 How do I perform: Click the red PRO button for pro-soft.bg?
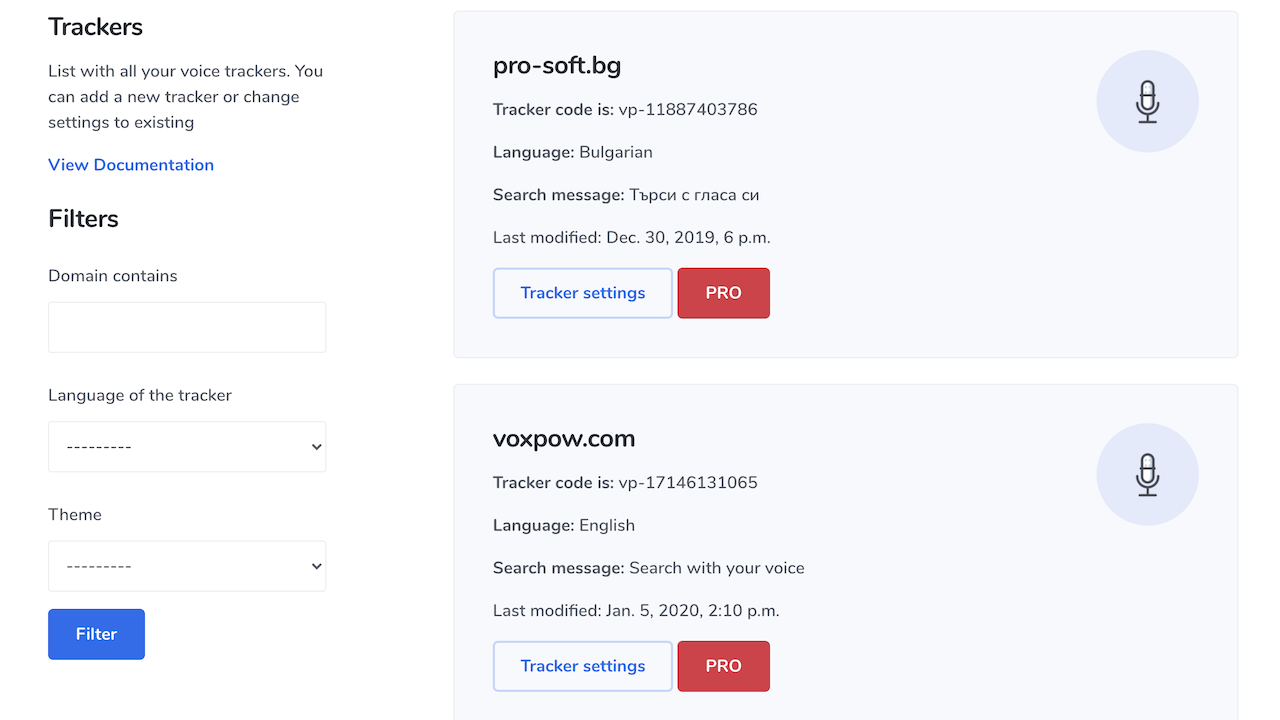[723, 293]
